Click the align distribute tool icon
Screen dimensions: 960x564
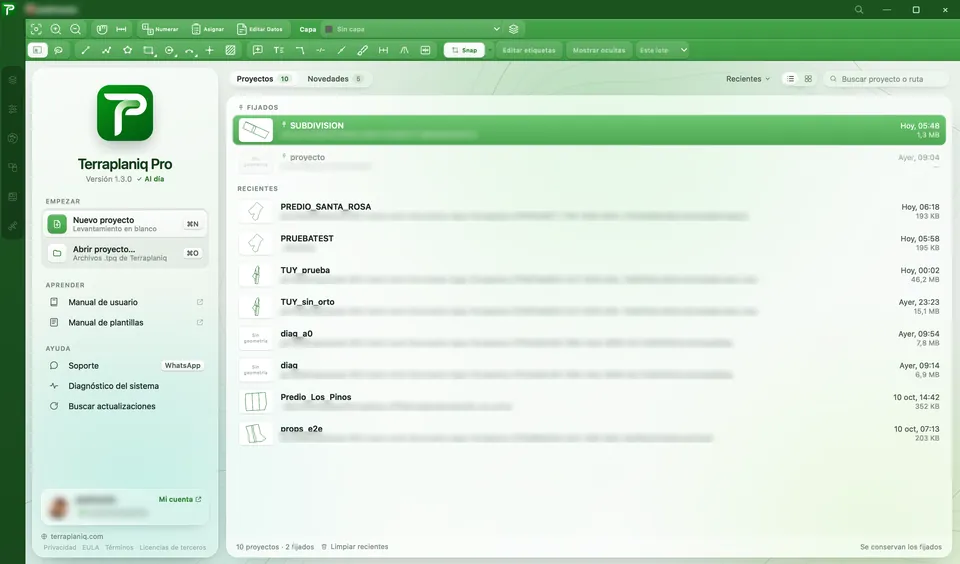pyautogui.click(x=426, y=50)
